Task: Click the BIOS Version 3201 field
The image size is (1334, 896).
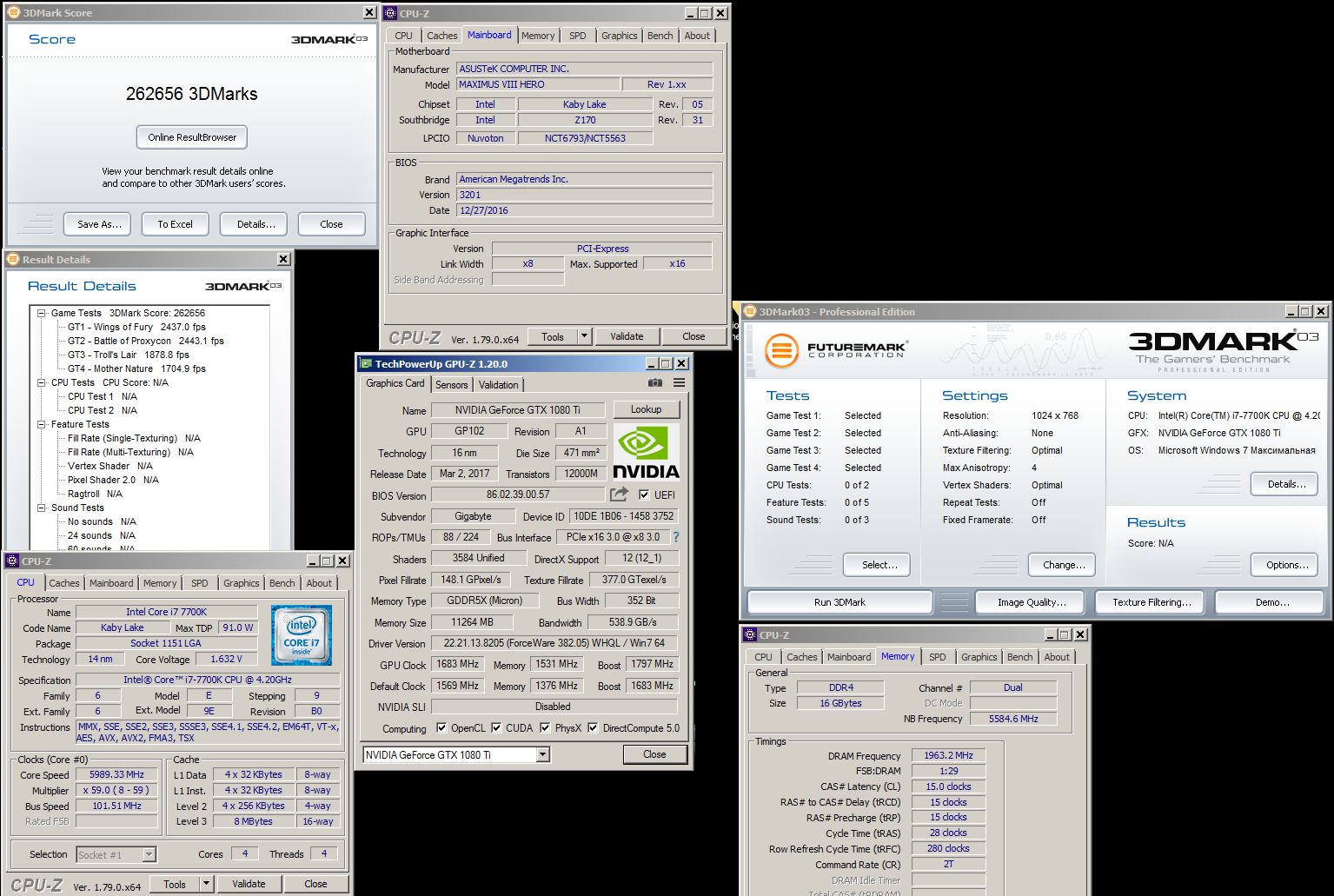Action: point(584,195)
